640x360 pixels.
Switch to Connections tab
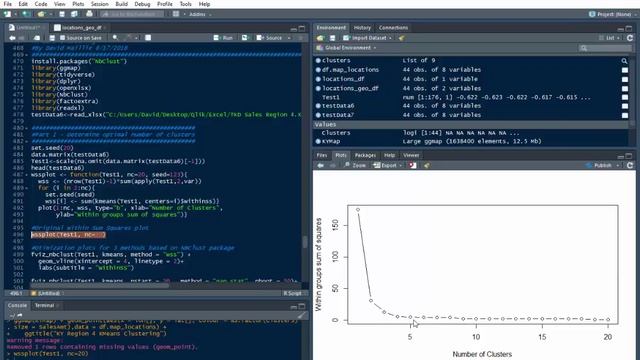(x=393, y=28)
